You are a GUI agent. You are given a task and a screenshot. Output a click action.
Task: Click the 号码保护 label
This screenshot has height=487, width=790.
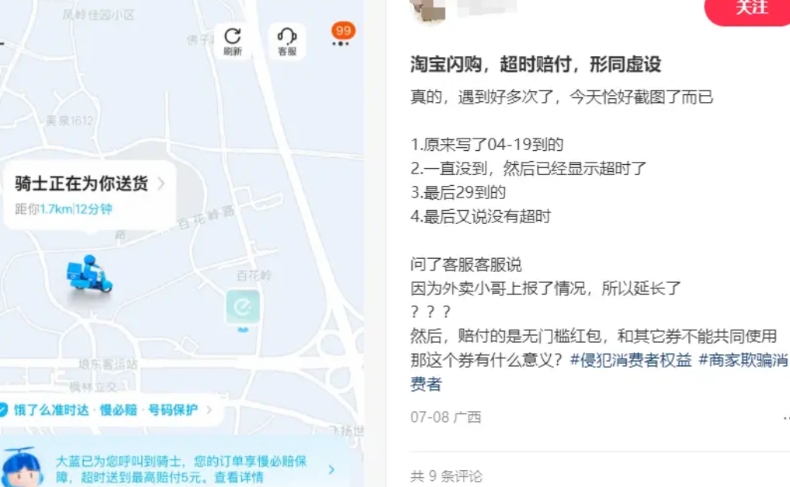coord(172,410)
